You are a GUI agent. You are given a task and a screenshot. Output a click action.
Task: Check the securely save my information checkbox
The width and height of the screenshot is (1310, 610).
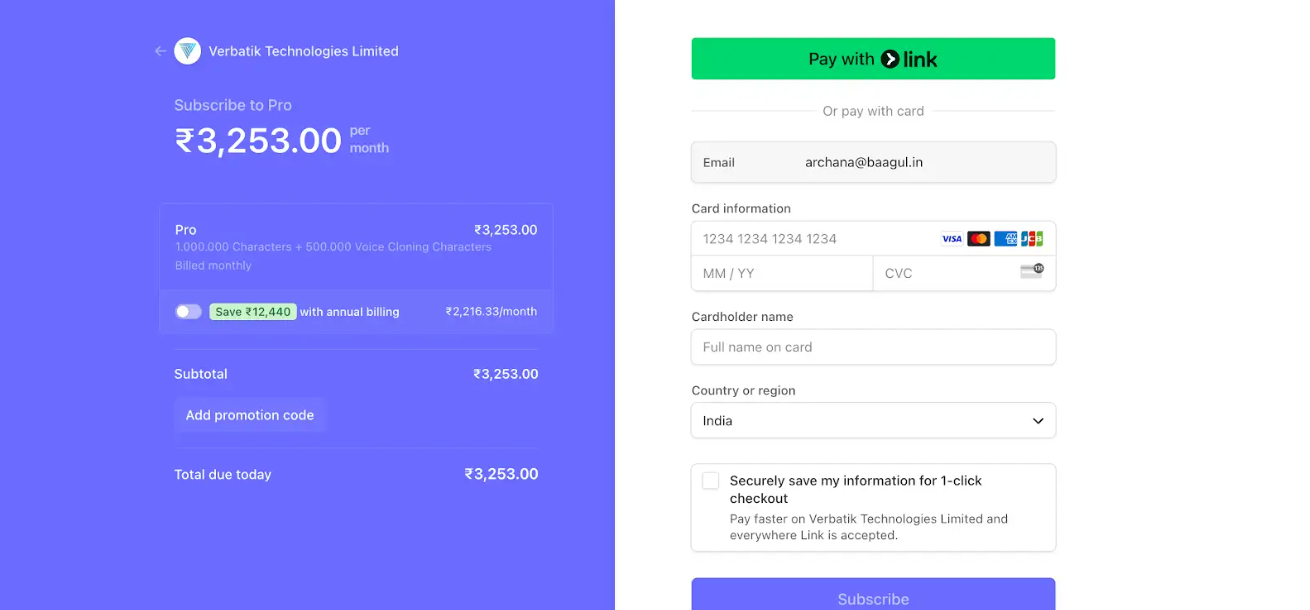tap(711, 481)
